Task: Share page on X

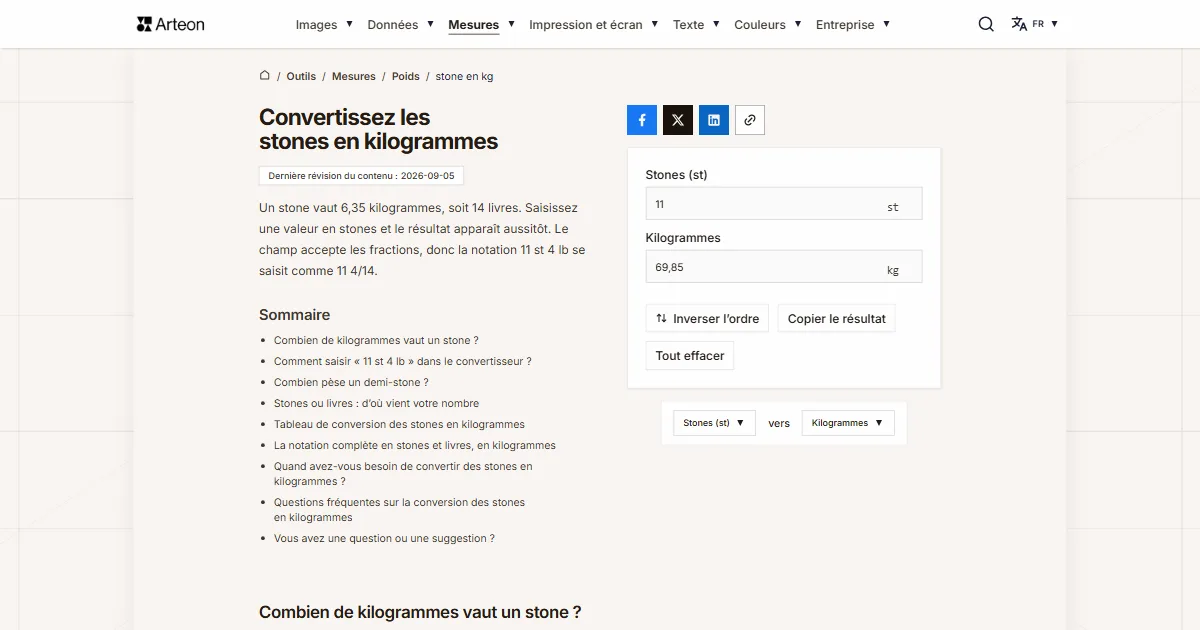Action: [678, 120]
